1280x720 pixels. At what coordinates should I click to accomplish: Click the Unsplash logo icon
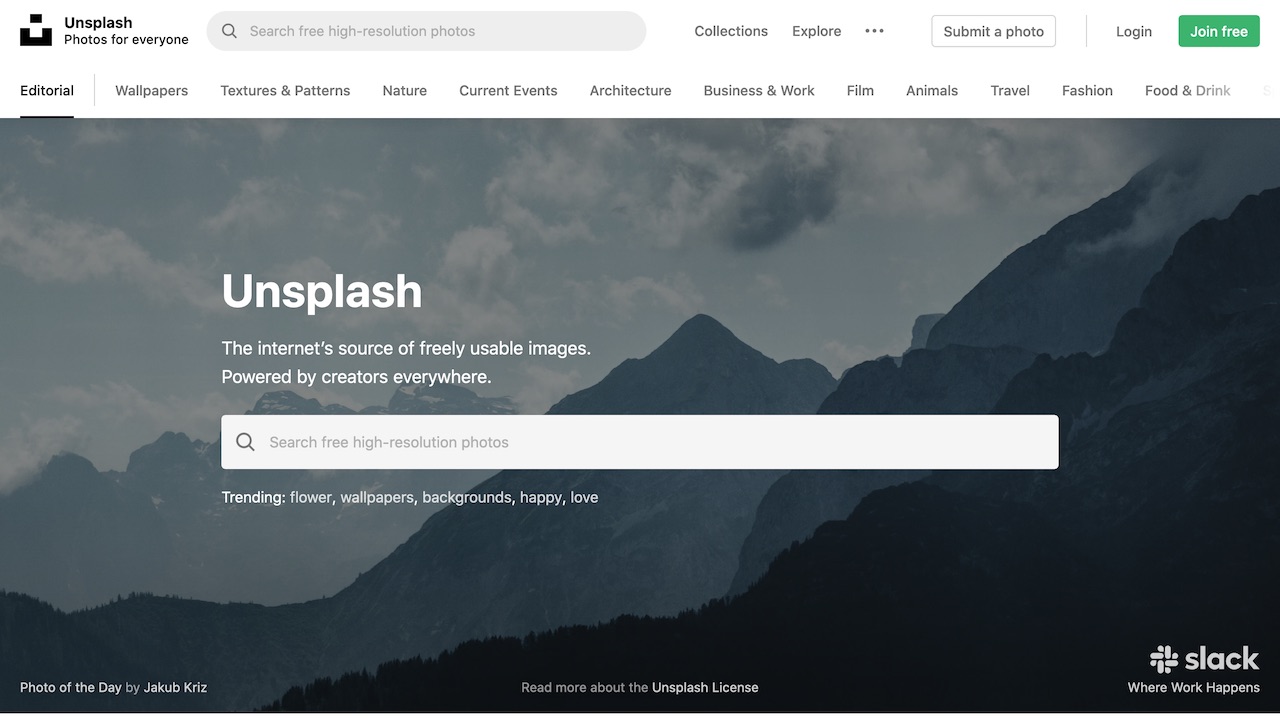coord(36,30)
